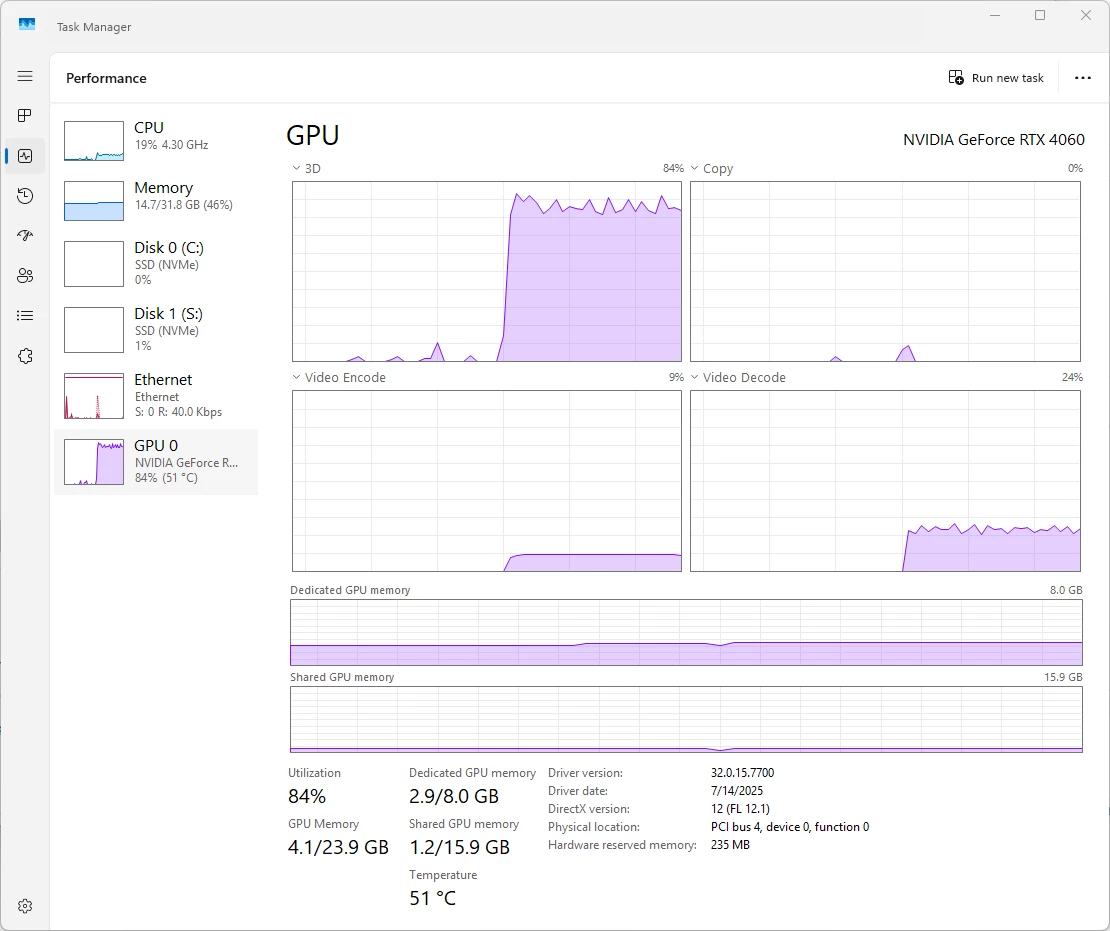Click the CPU mini graph thumbnail
Viewport: 1110px width, 931px height.
[94, 141]
